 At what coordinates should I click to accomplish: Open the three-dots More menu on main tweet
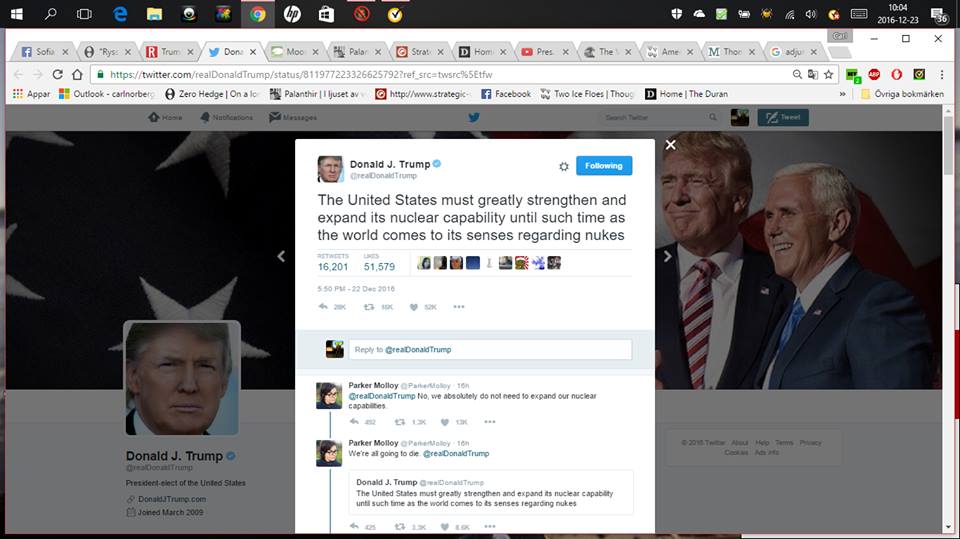459,307
